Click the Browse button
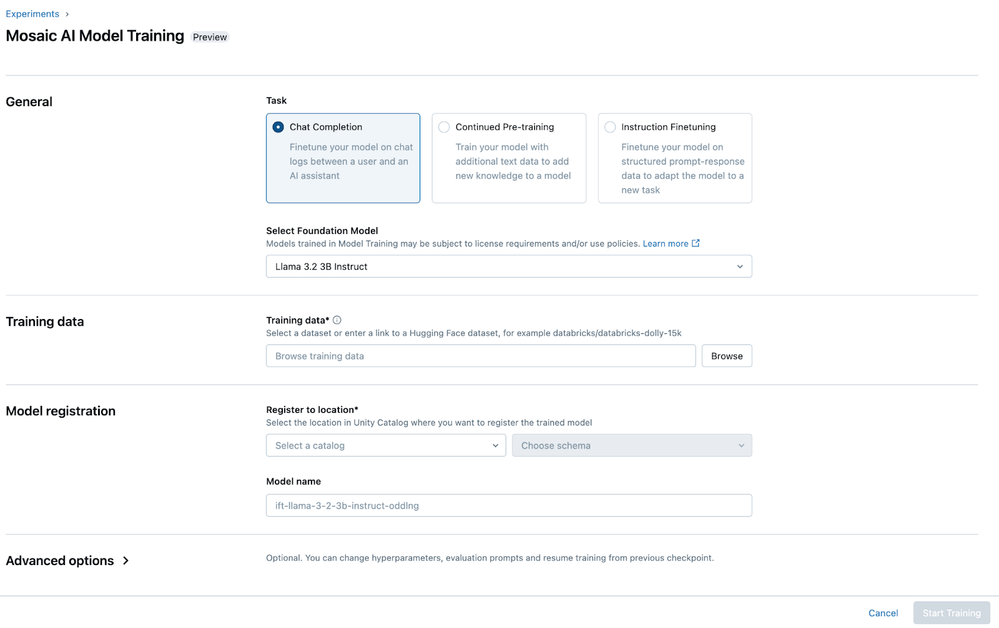 tap(726, 356)
